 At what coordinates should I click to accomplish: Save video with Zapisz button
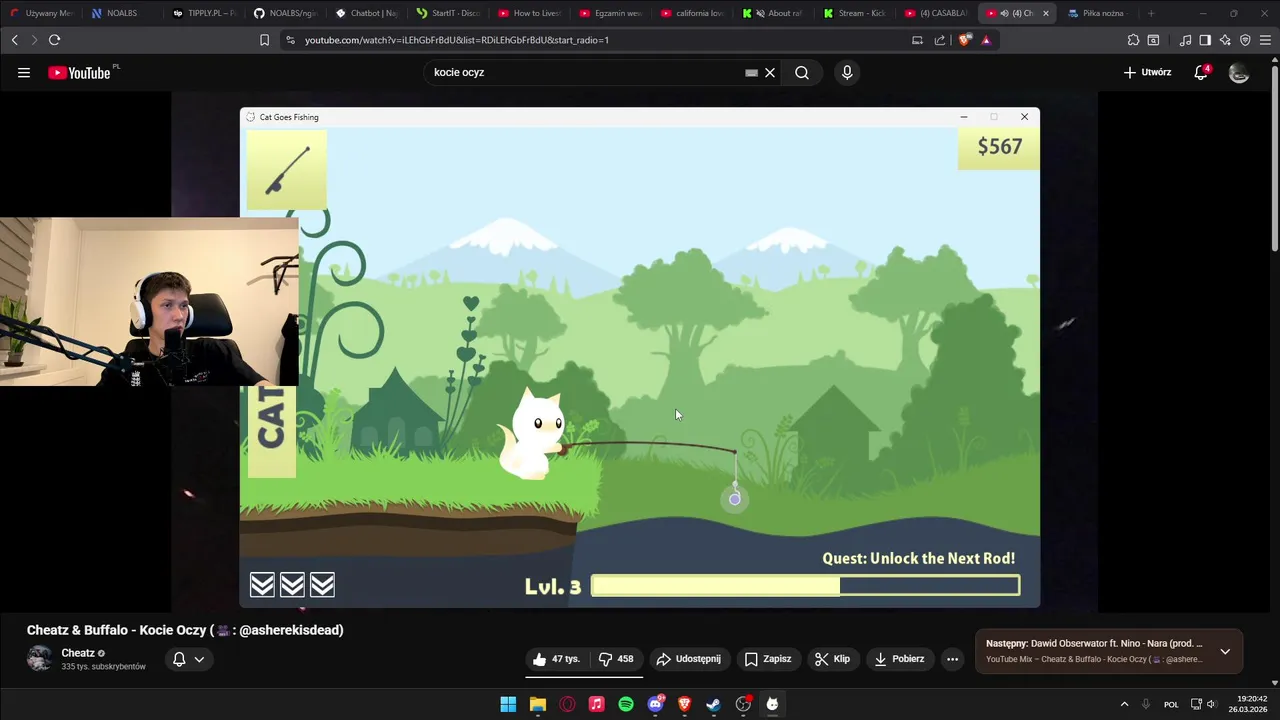[768, 659]
